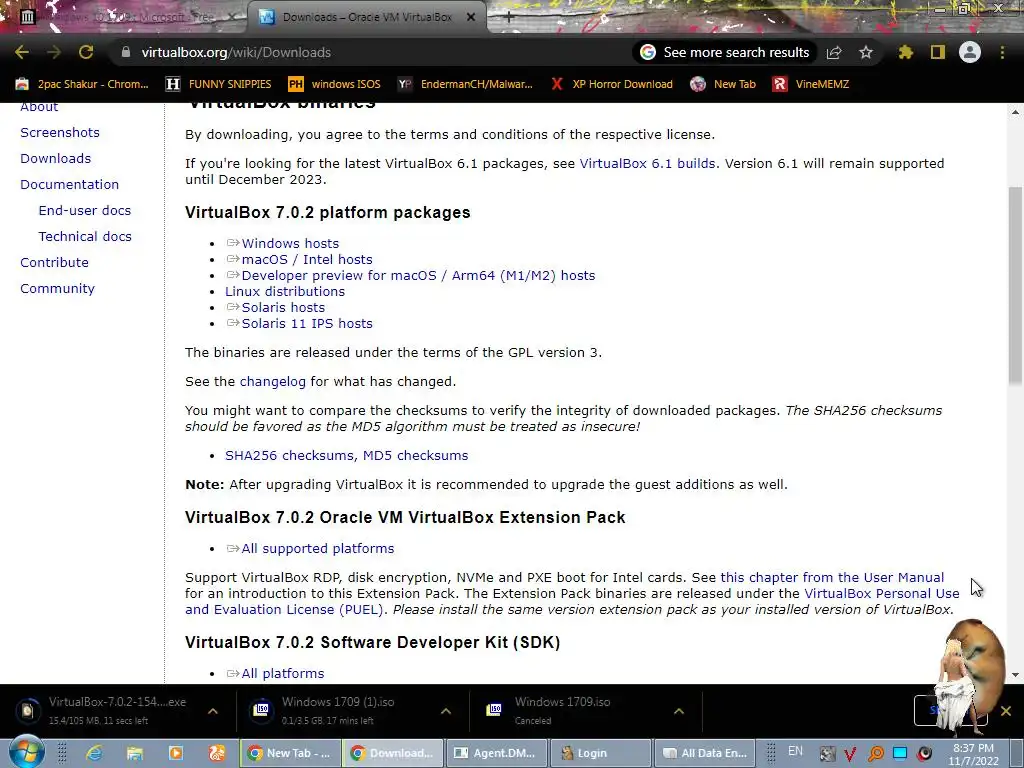The height and width of the screenshot is (768, 1024).
Task: Reload the VirtualBox downloads page
Action: [x=86, y=52]
